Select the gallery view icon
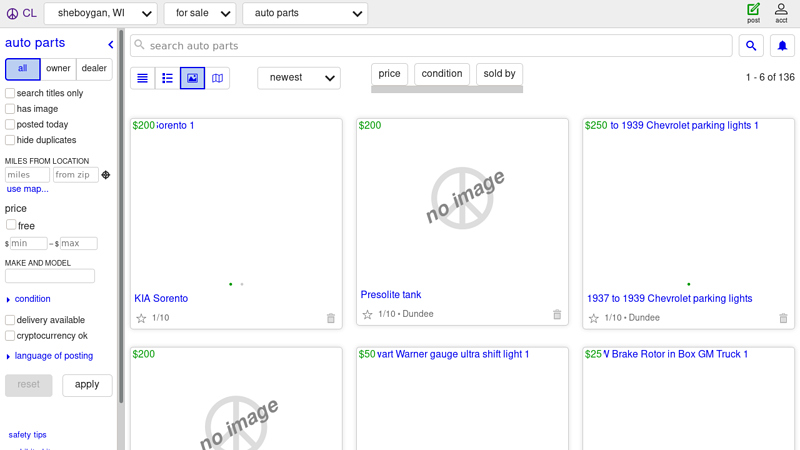The height and width of the screenshot is (450, 800). (192, 78)
